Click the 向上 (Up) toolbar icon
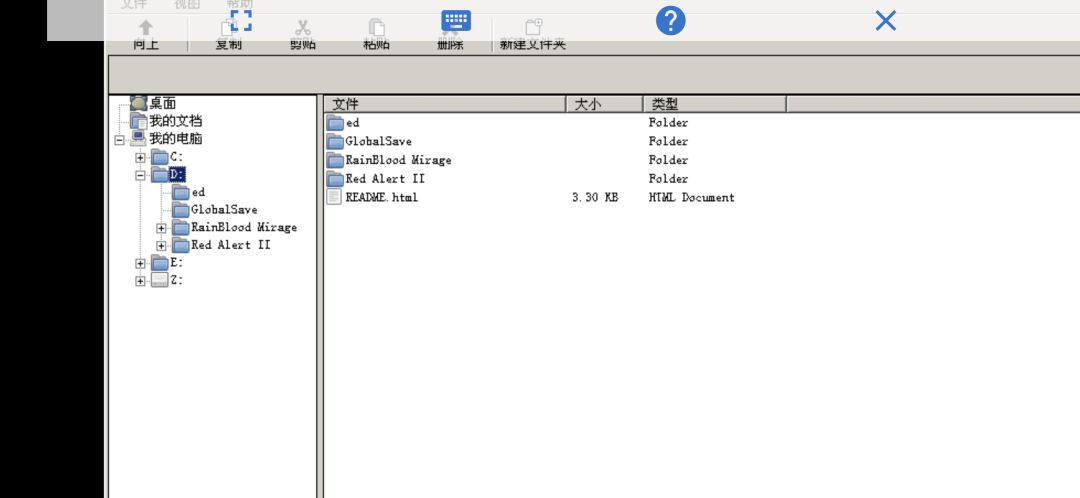 [x=146, y=29]
